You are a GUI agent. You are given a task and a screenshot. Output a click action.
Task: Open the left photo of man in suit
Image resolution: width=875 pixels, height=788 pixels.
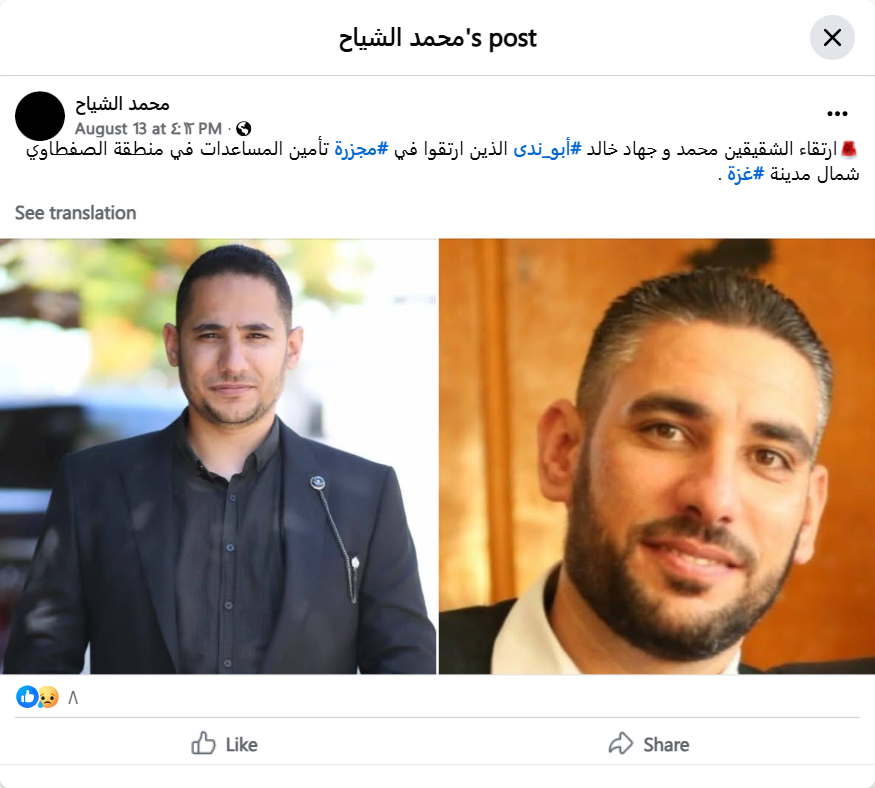tap(218, 456)
